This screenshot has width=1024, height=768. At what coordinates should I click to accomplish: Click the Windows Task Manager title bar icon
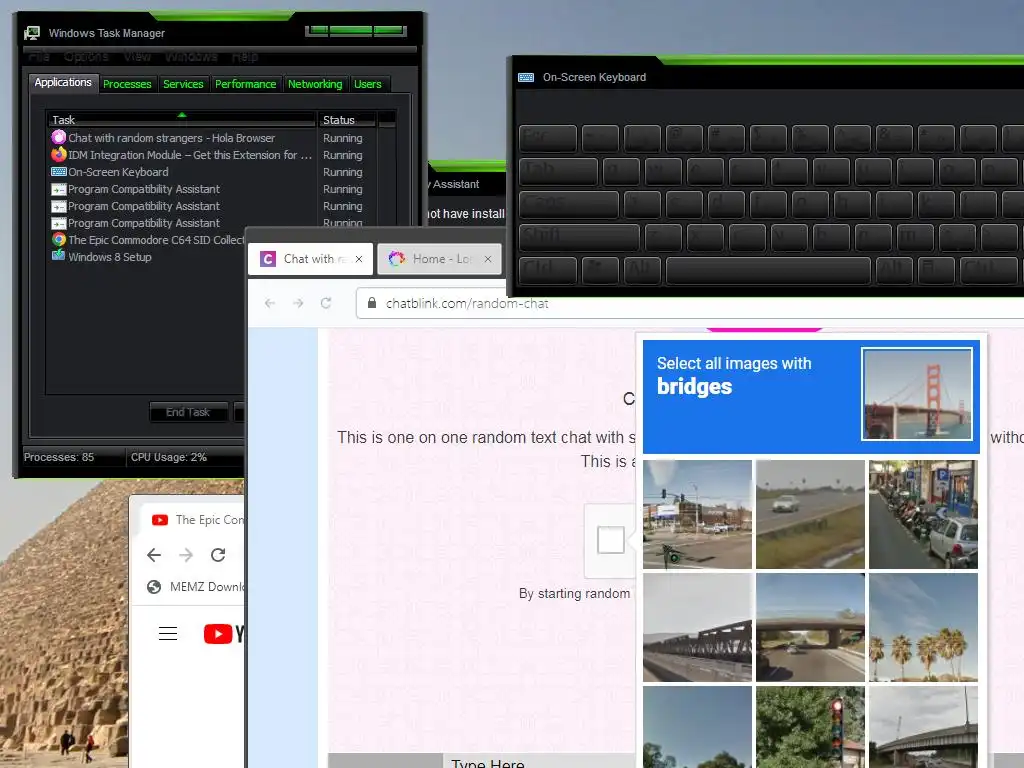click(31, 33)
